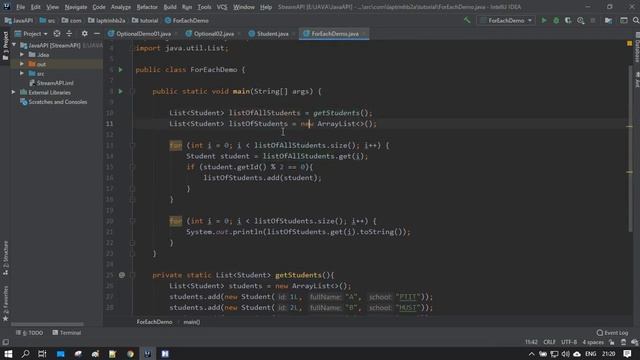The width and height of the screenshot is (640, 360).
Task: Open the Project view type dropdown
Action: point(32,33)
